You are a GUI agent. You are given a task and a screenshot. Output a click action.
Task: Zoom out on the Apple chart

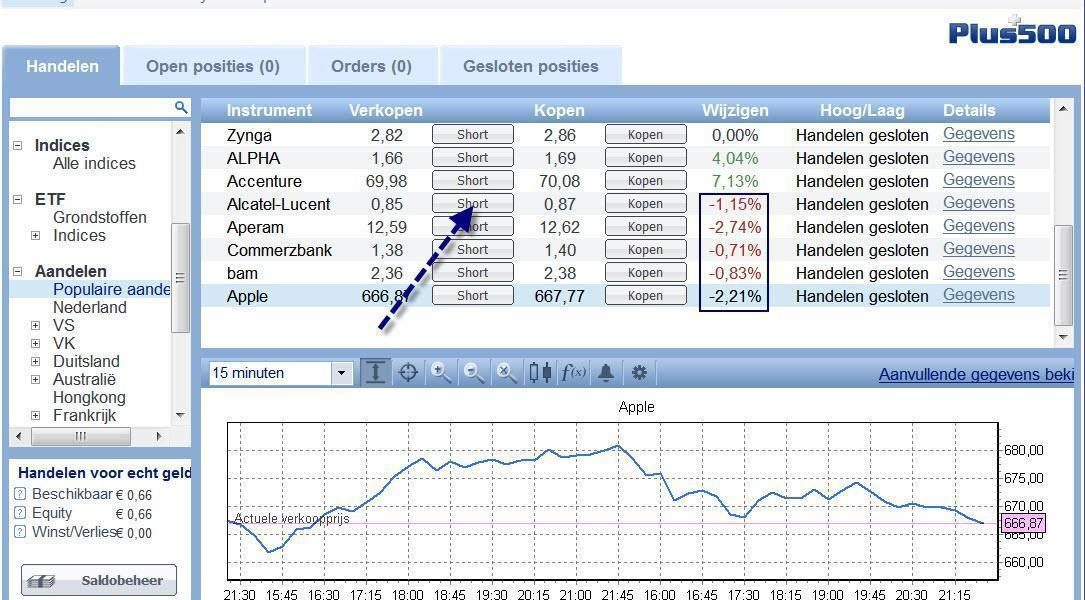click(473, 373)
